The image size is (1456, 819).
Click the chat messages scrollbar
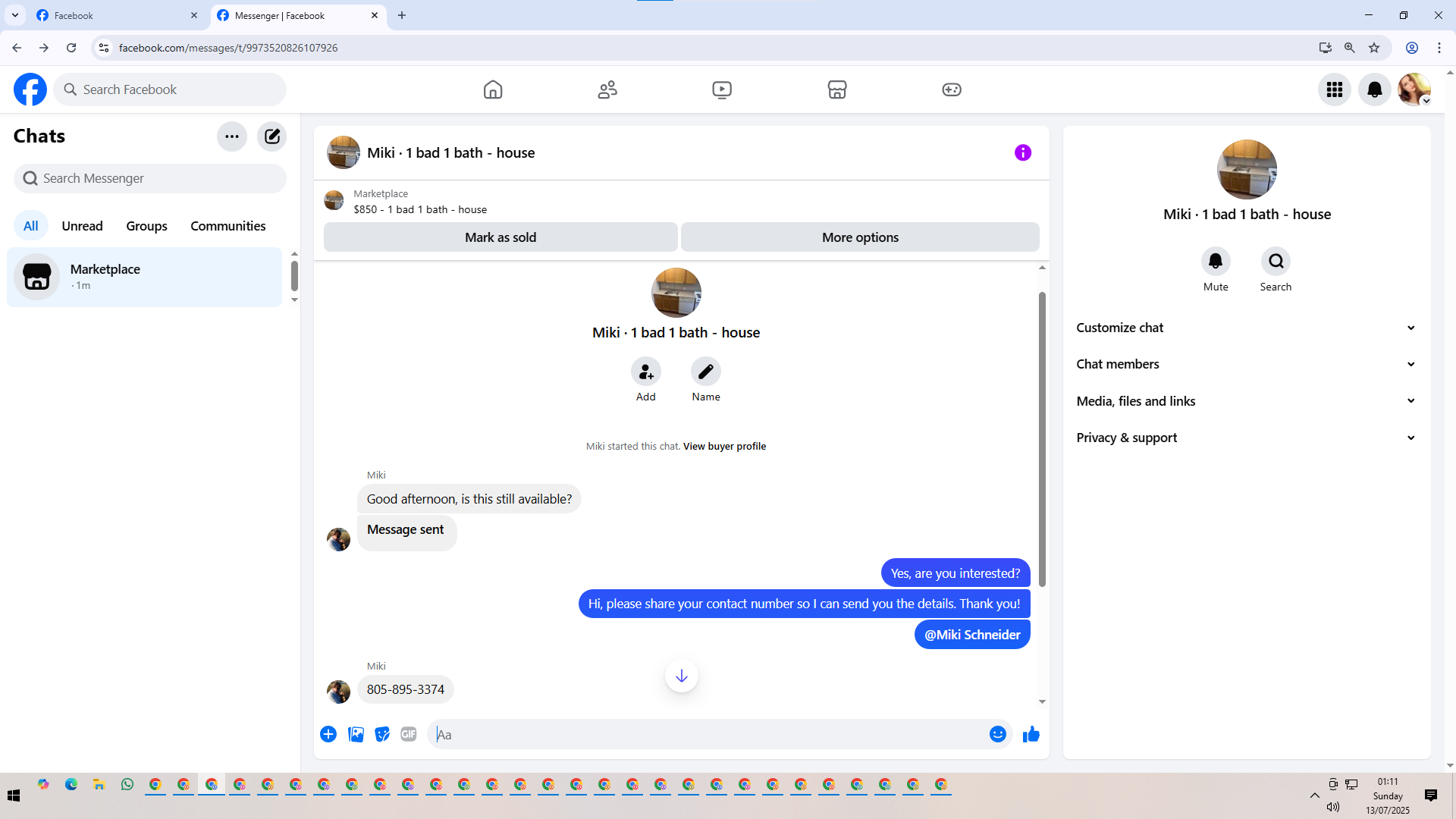[1042, 440]
